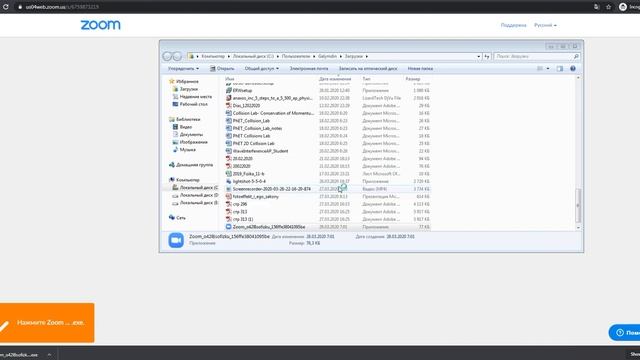Image resolution: width=640 pixels, height=360 pixels.
Task: Click the padlock icon in the address bar
Action: click(x=20, y=7)
